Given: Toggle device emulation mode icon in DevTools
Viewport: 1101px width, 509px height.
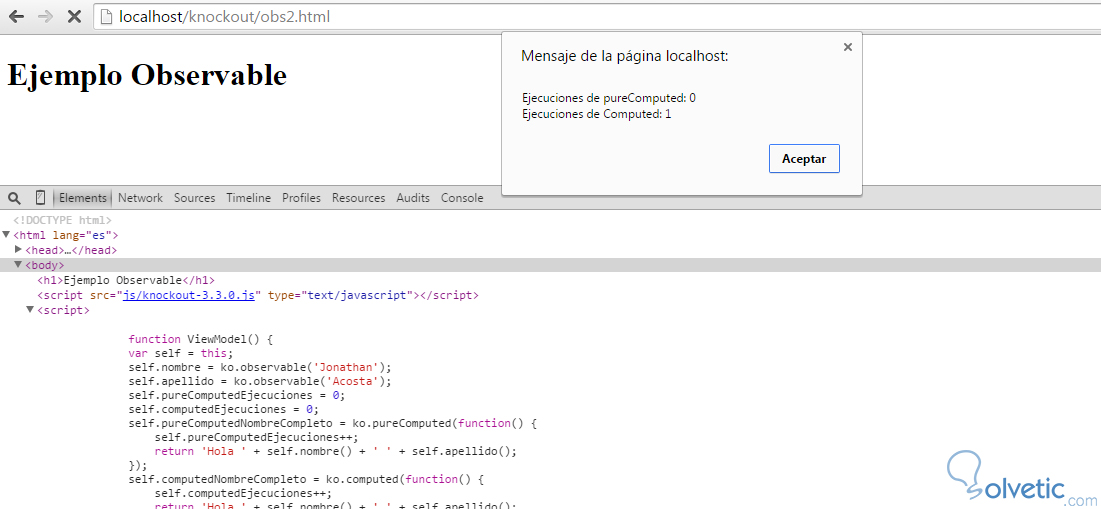Looking at the screenshot, I should [x=40, y=198].
